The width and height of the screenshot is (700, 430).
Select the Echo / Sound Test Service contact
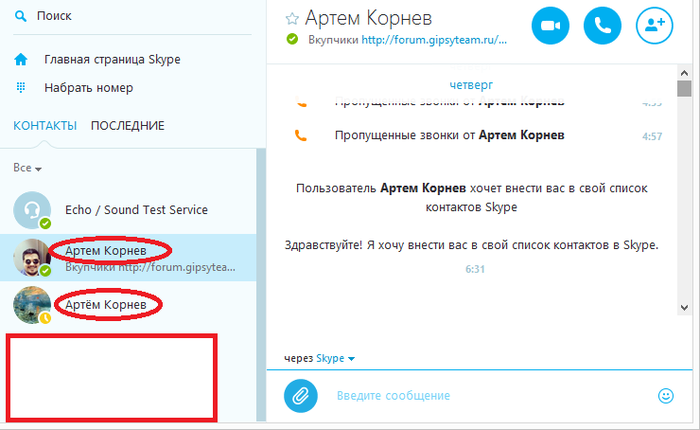[x=128, y=210]
